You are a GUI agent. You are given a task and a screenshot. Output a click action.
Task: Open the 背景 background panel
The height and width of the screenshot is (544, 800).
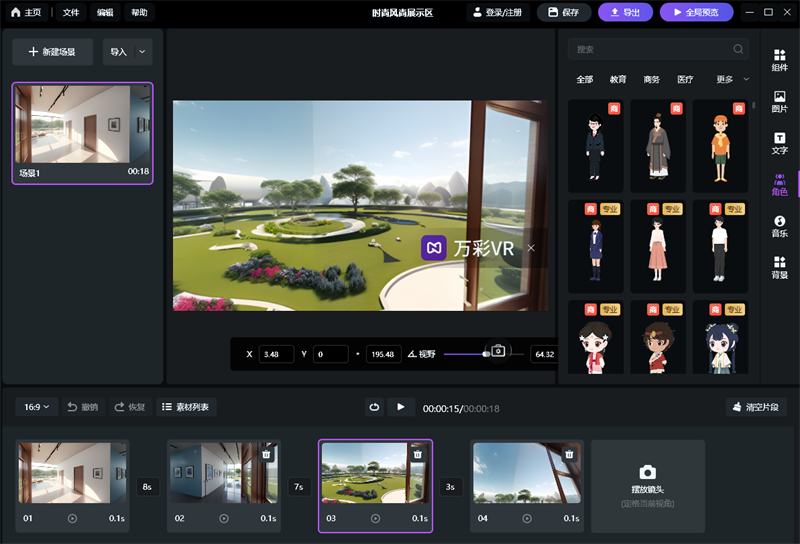tap(779, 267)
